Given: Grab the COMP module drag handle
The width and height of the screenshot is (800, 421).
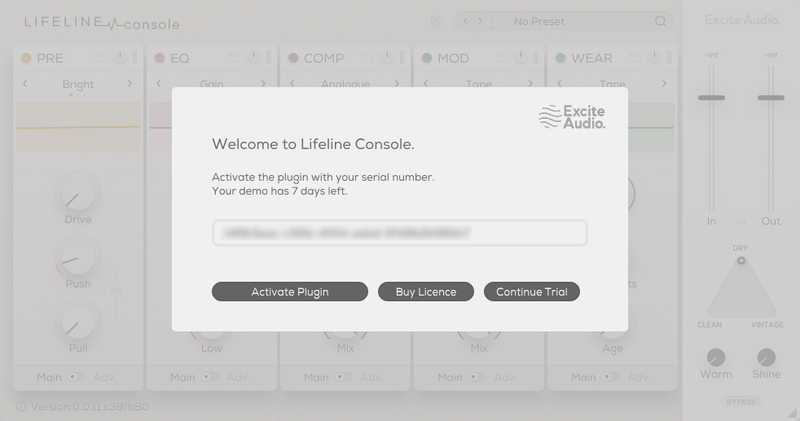Looking at the screenshot, I should pos(402,57).
